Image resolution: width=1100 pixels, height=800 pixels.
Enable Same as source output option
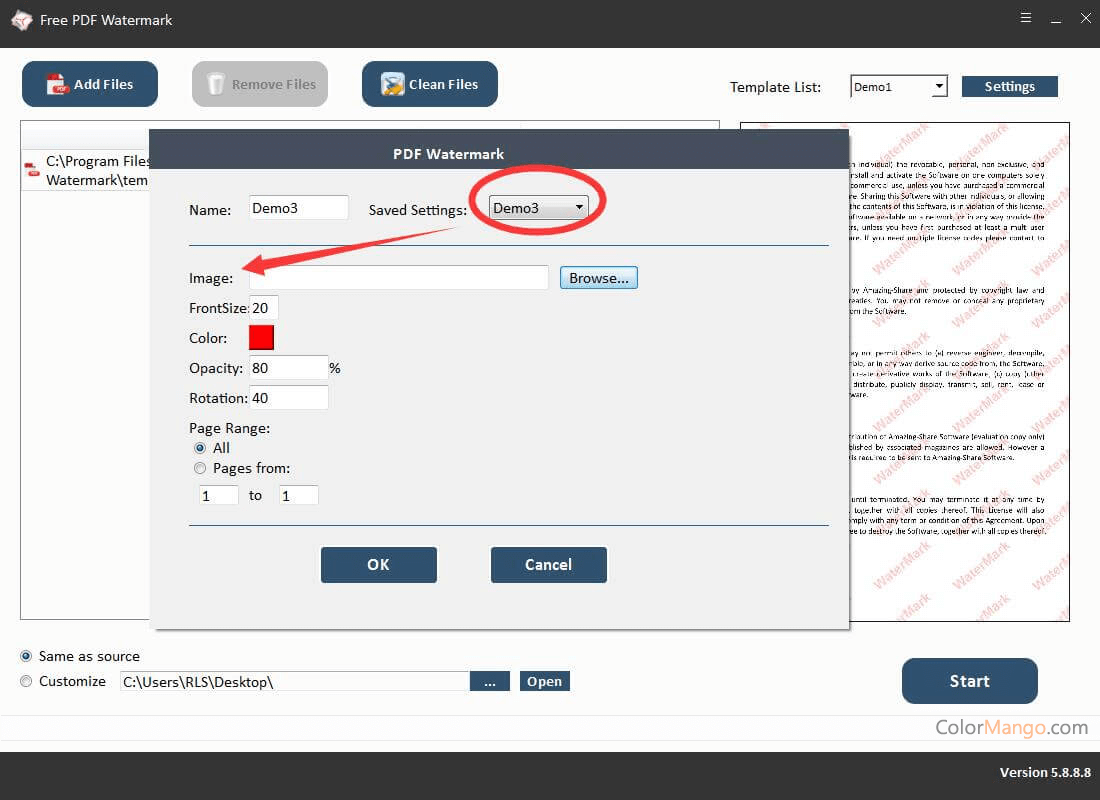pyautogui.click(x=27, y=656)
